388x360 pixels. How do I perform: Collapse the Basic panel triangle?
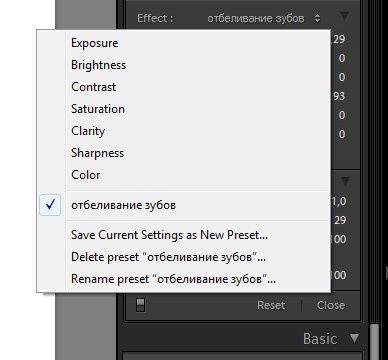click(354, 339)
